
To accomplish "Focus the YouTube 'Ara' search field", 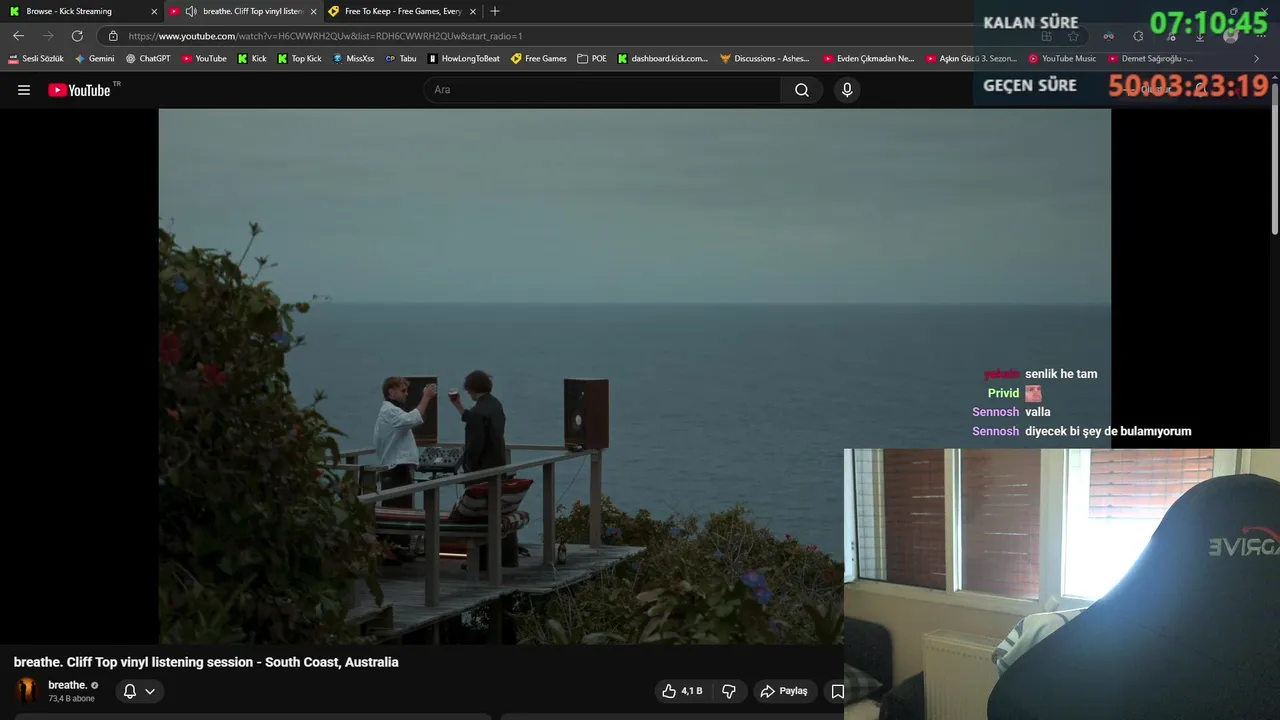I will click(603, 90).
